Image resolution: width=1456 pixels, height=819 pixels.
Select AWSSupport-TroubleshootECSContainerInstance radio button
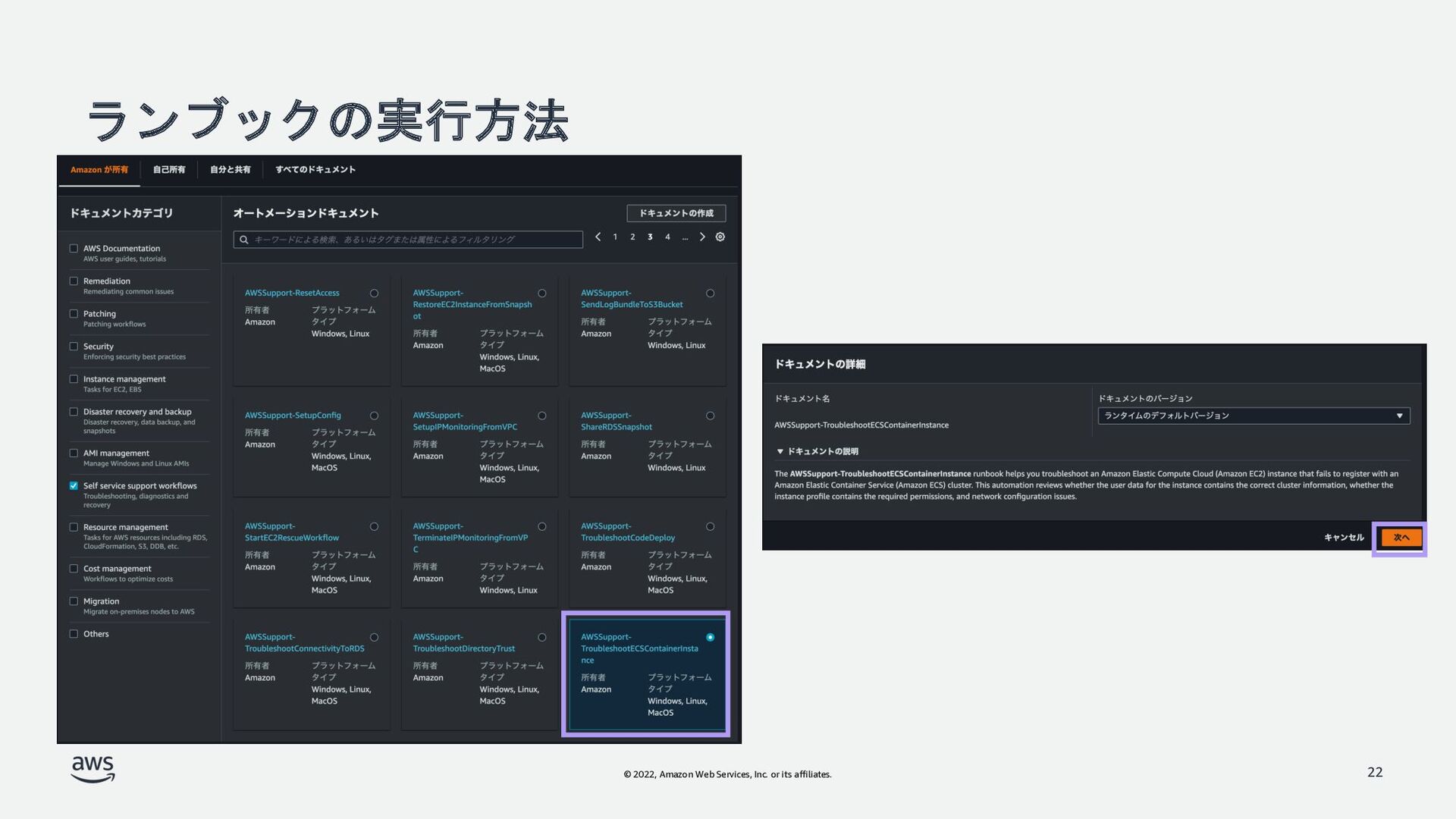click(711, 638)
